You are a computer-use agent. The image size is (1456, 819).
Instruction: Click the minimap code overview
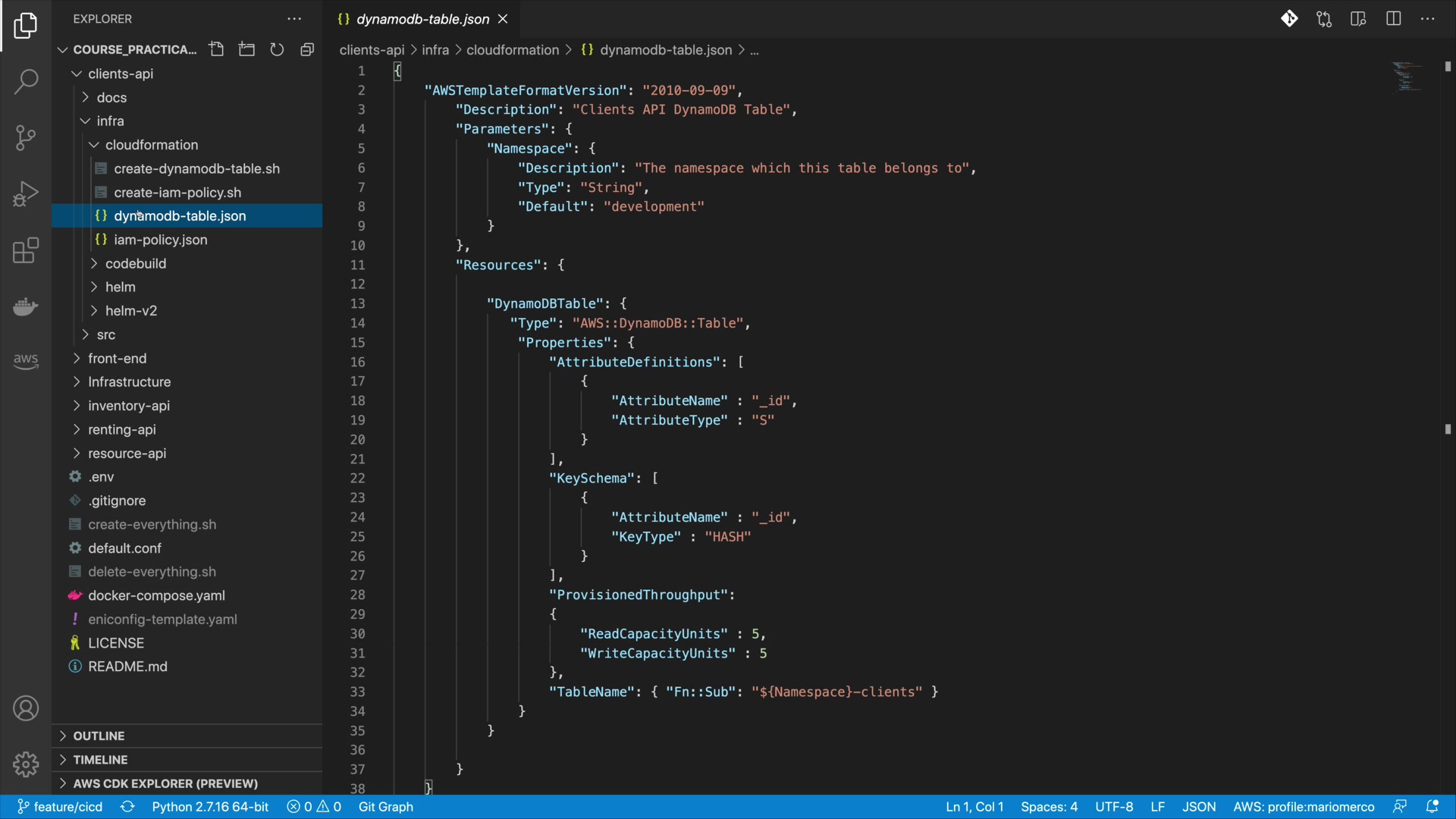coord(1407,76)
